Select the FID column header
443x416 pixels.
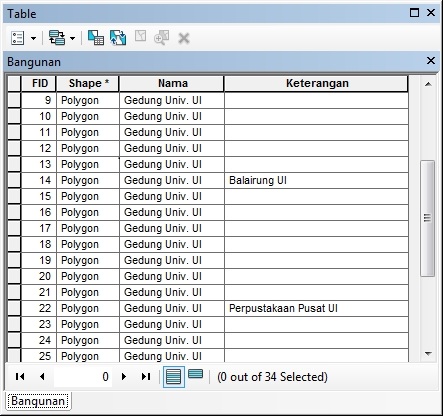pyautogui.click(x=39, y=83)
